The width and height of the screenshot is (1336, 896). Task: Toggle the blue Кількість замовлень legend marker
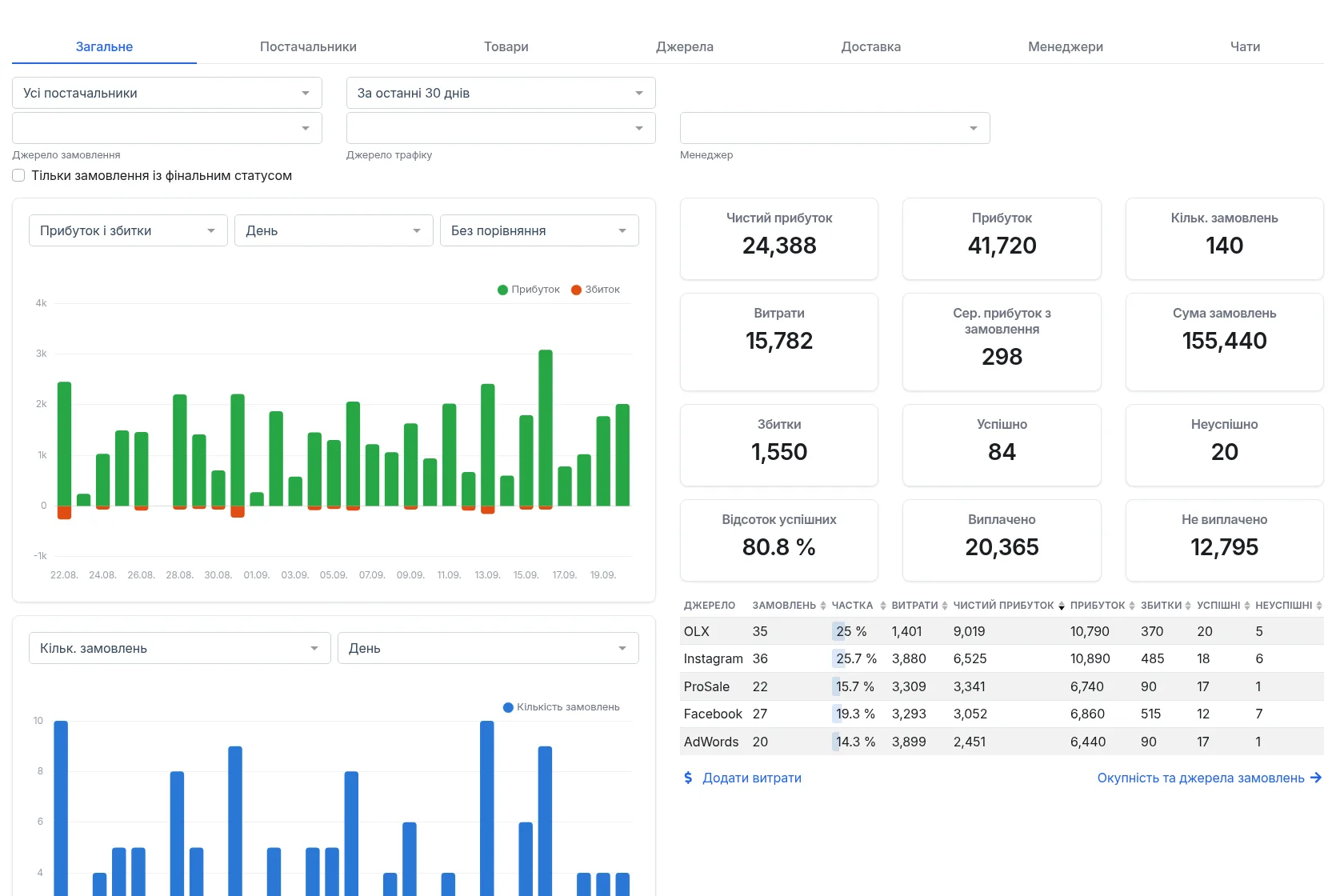508,707
